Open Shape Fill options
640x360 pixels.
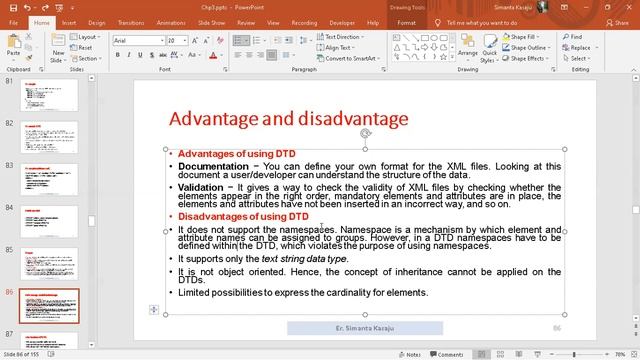[521, 37]
